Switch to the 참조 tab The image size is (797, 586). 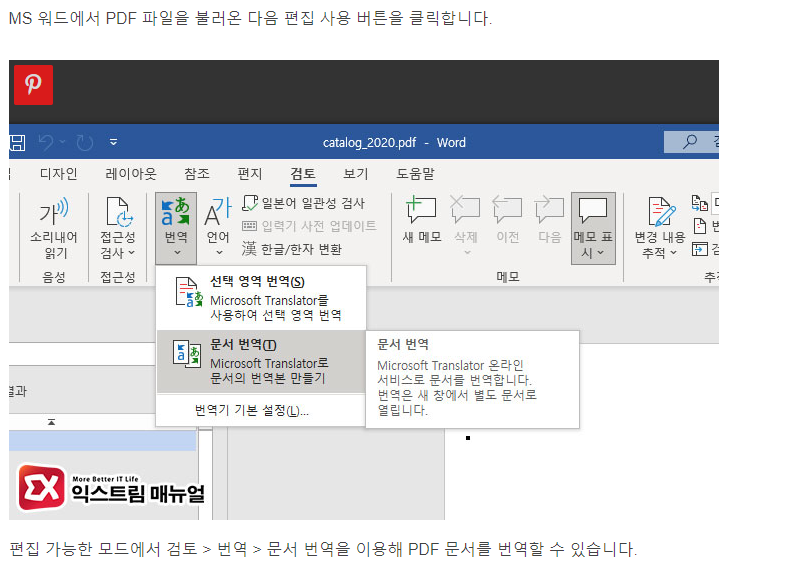pos(197,174)
